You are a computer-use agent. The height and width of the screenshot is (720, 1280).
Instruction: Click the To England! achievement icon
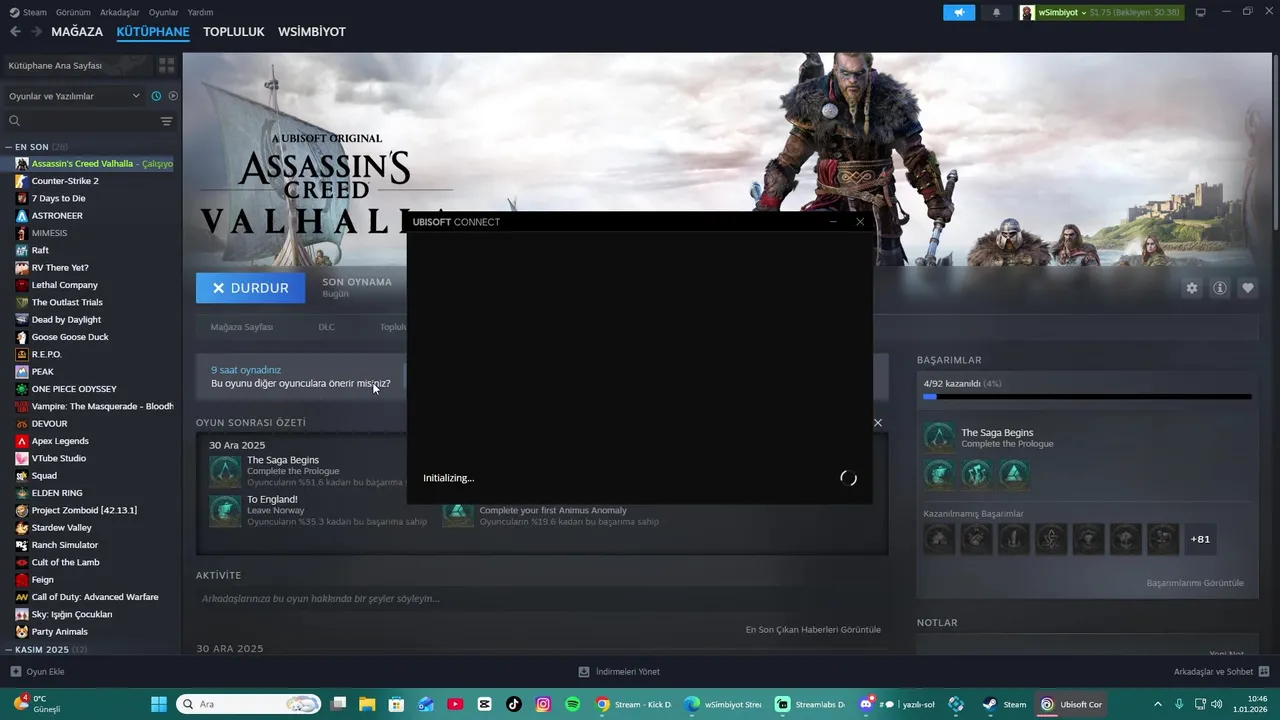click(225, 510)
